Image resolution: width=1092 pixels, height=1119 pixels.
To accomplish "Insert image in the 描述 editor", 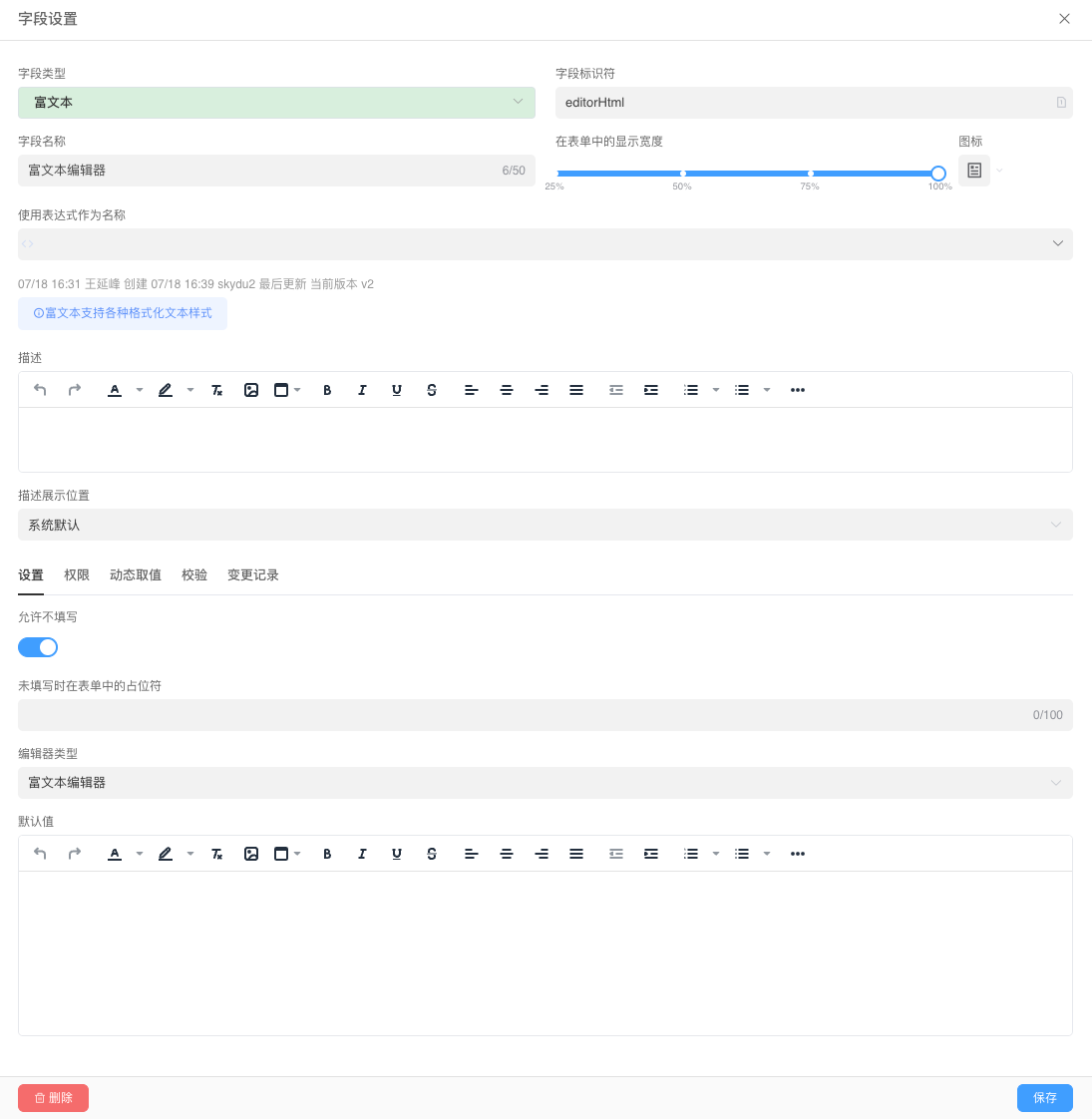I will [x=251, y=390].
